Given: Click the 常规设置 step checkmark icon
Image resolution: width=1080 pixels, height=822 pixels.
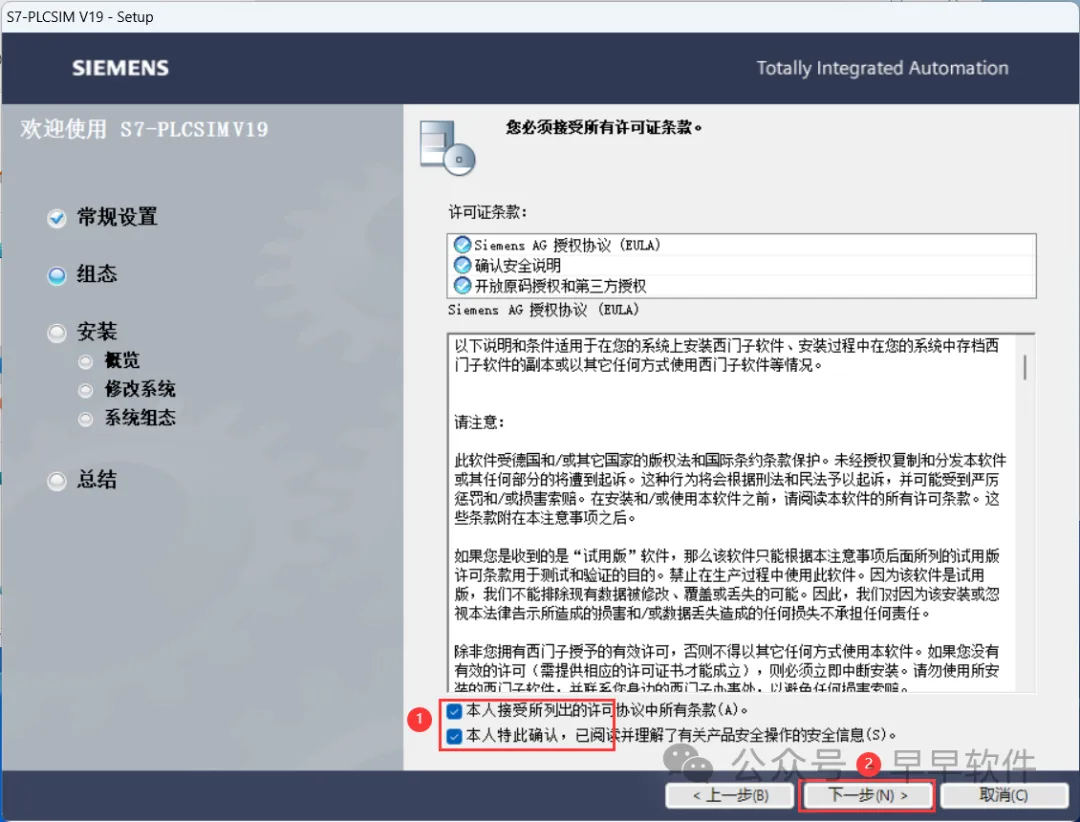Looking at the screenshot, I should click(57, 218).
